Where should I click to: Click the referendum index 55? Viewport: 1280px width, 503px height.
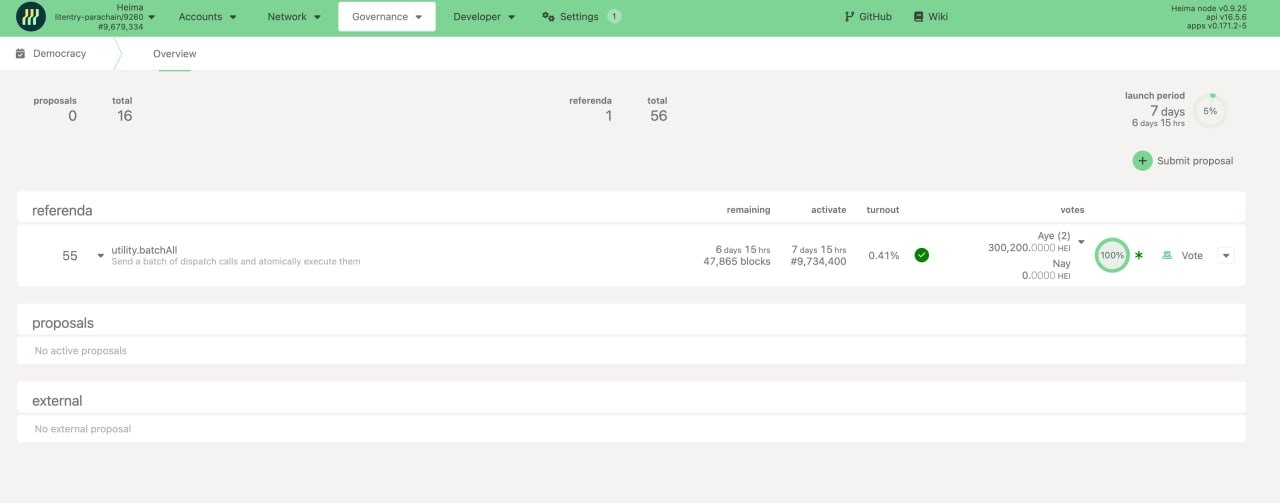[x=70, y=256]
